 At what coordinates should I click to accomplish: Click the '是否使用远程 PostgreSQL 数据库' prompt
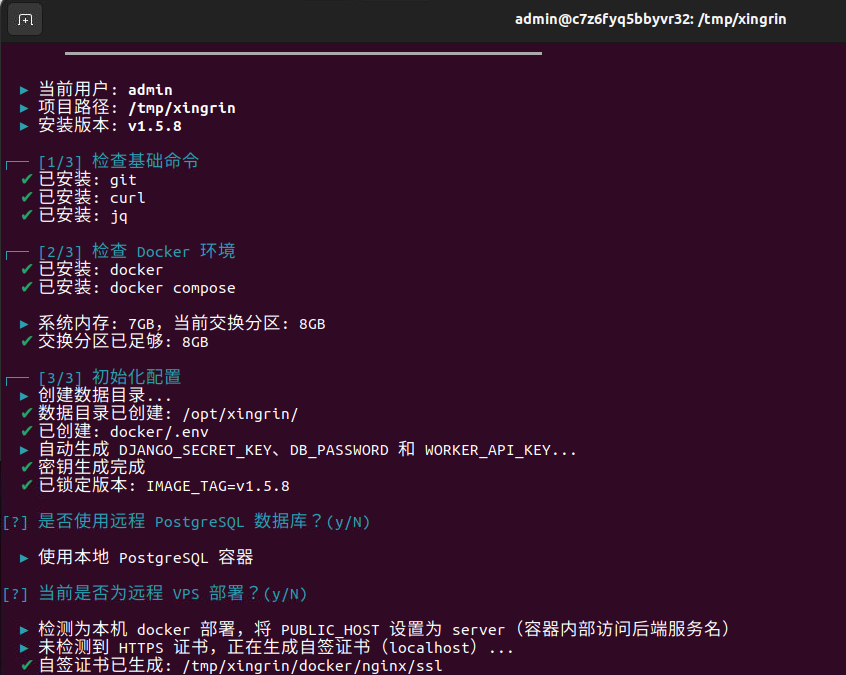click(186, 521)
